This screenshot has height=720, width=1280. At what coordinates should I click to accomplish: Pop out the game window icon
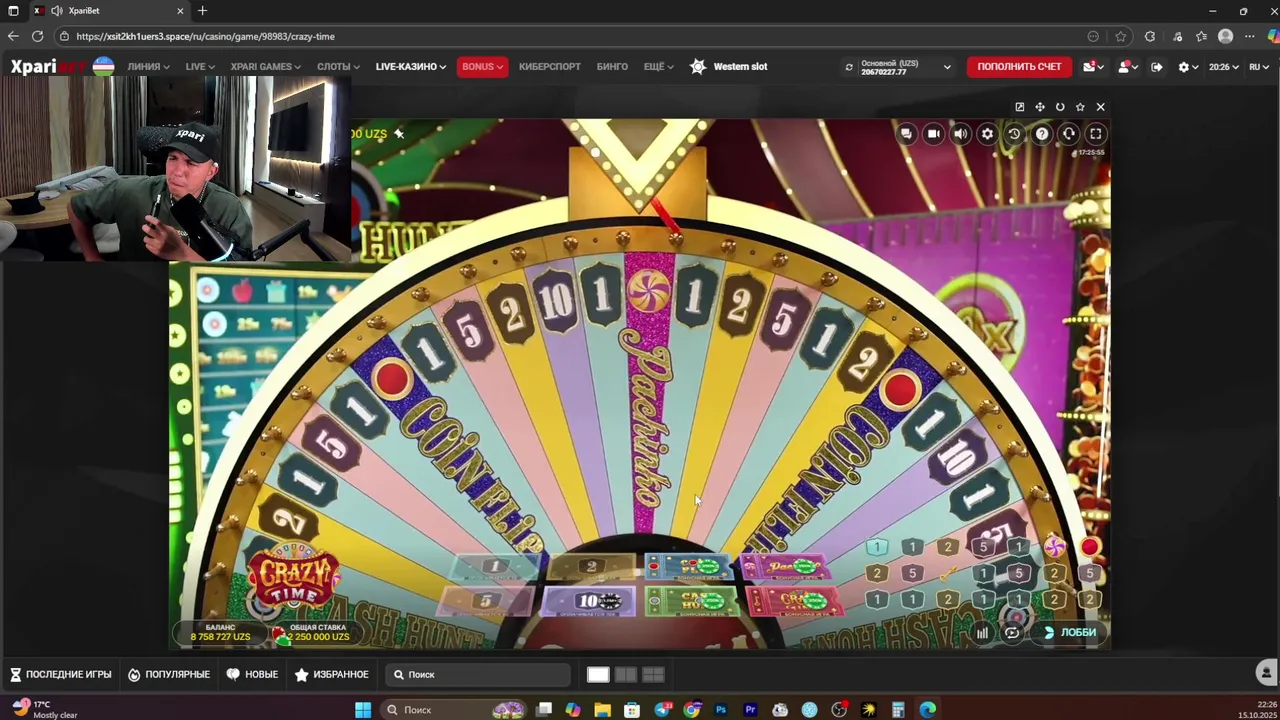(1019, 107)
